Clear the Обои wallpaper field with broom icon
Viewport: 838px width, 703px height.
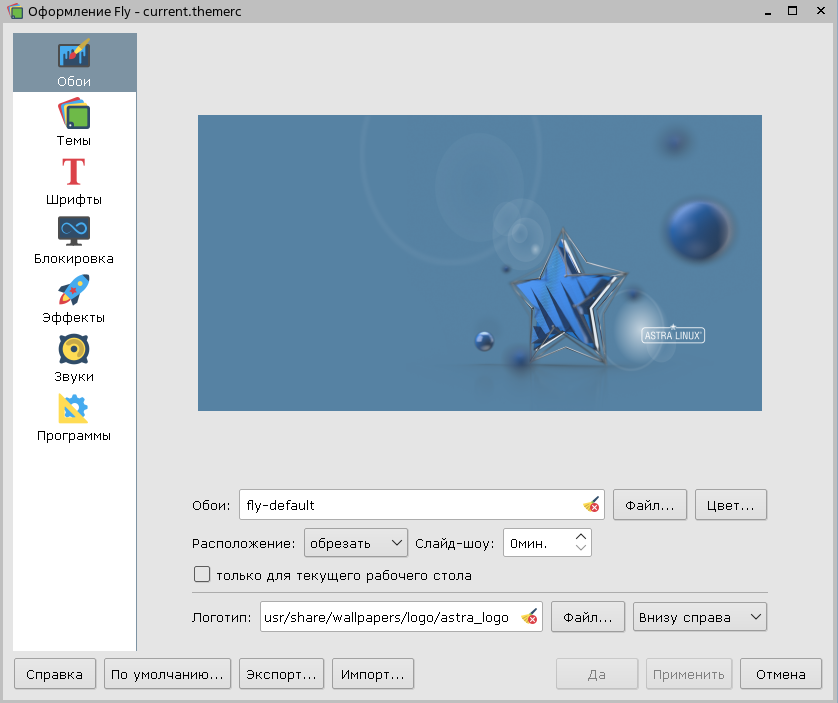[591, 505]
